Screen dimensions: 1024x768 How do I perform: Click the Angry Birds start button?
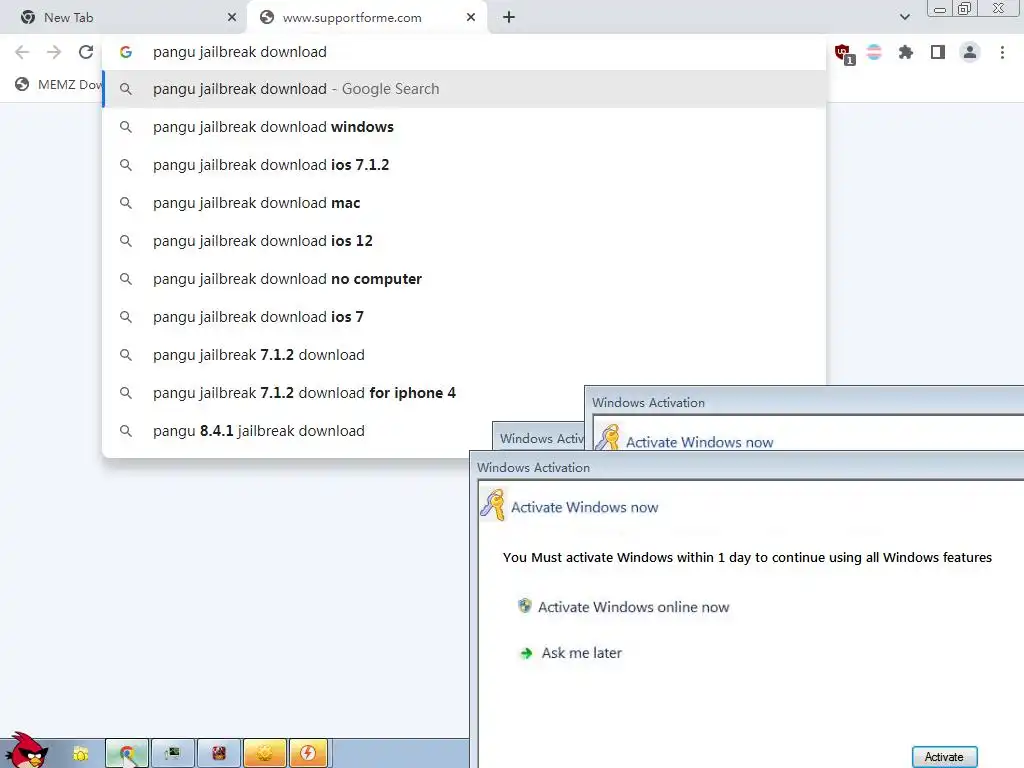coord(27,751)
